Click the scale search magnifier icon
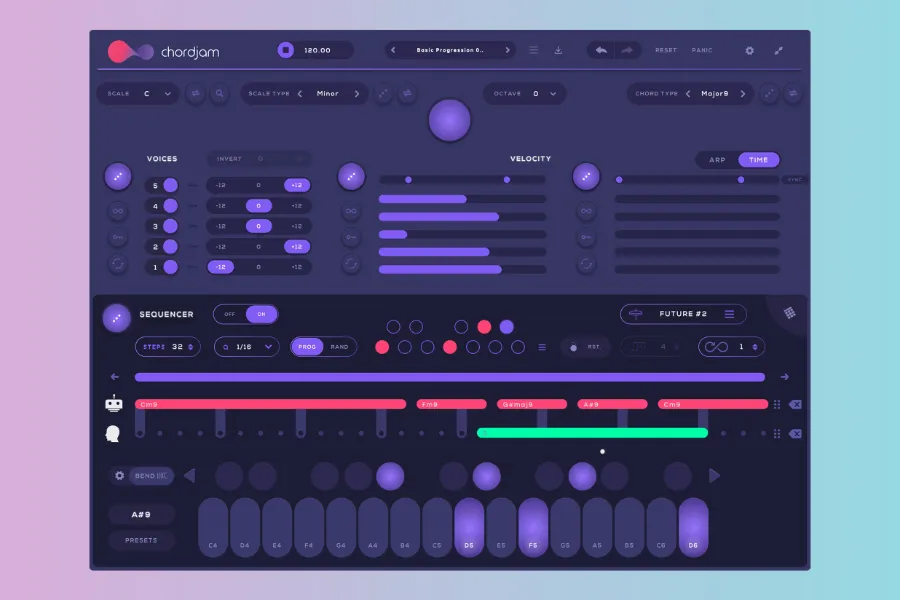900x600 pixels. [218, 94]
